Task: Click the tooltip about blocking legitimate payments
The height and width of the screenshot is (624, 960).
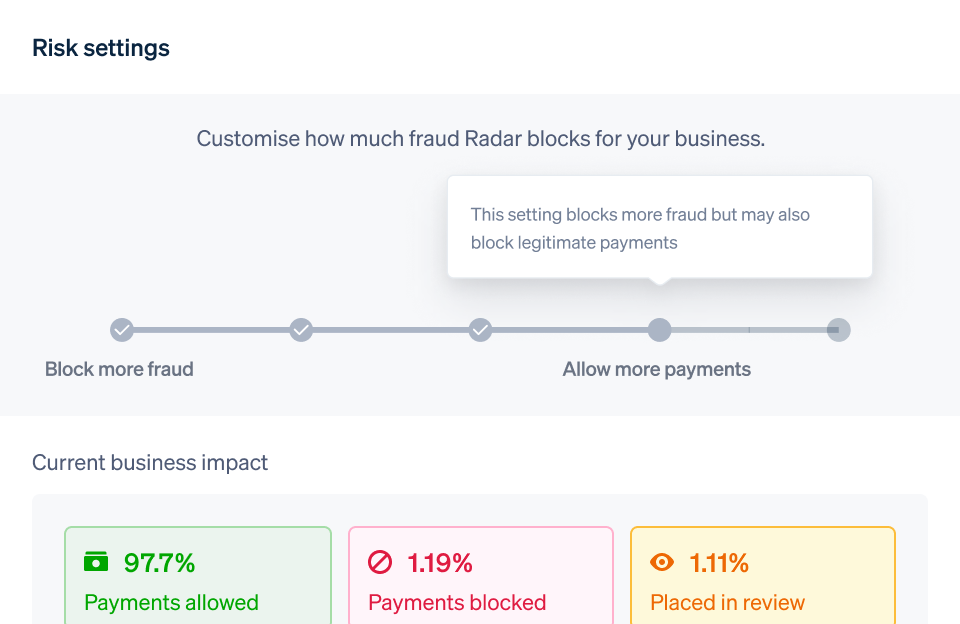Action: (659, 228)
